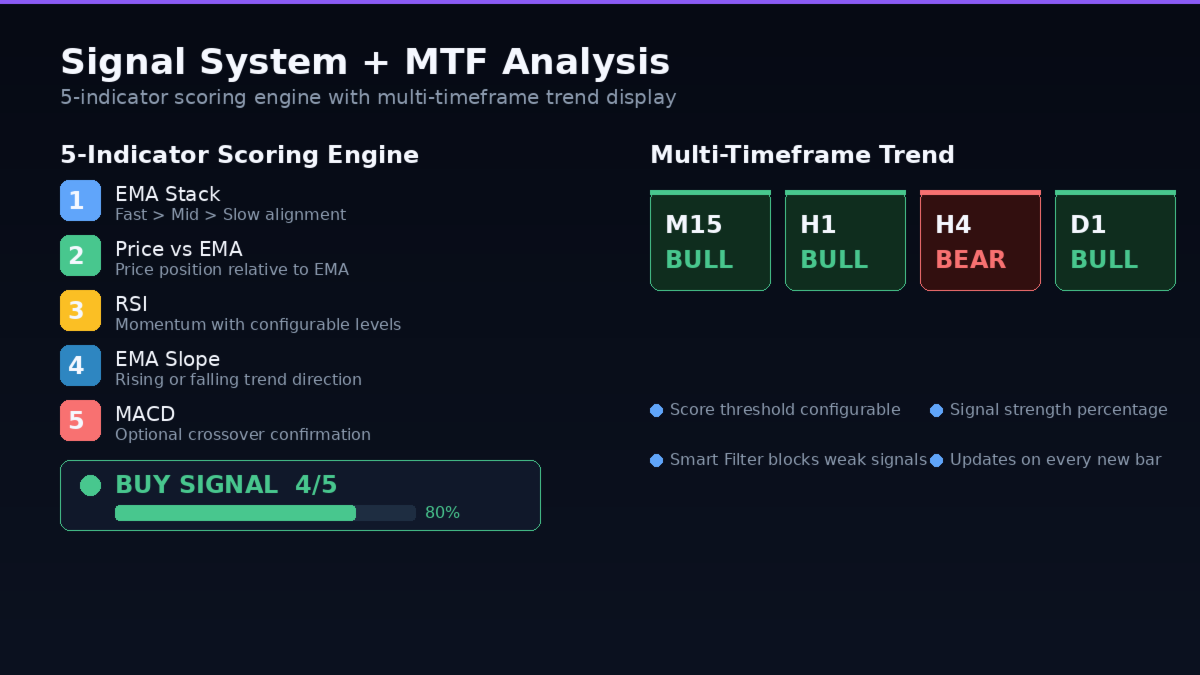Click the 80% signal strength progress bar
Image resolution: width=1200 pixels, height=675 pixels.
[x=265, y=513]
